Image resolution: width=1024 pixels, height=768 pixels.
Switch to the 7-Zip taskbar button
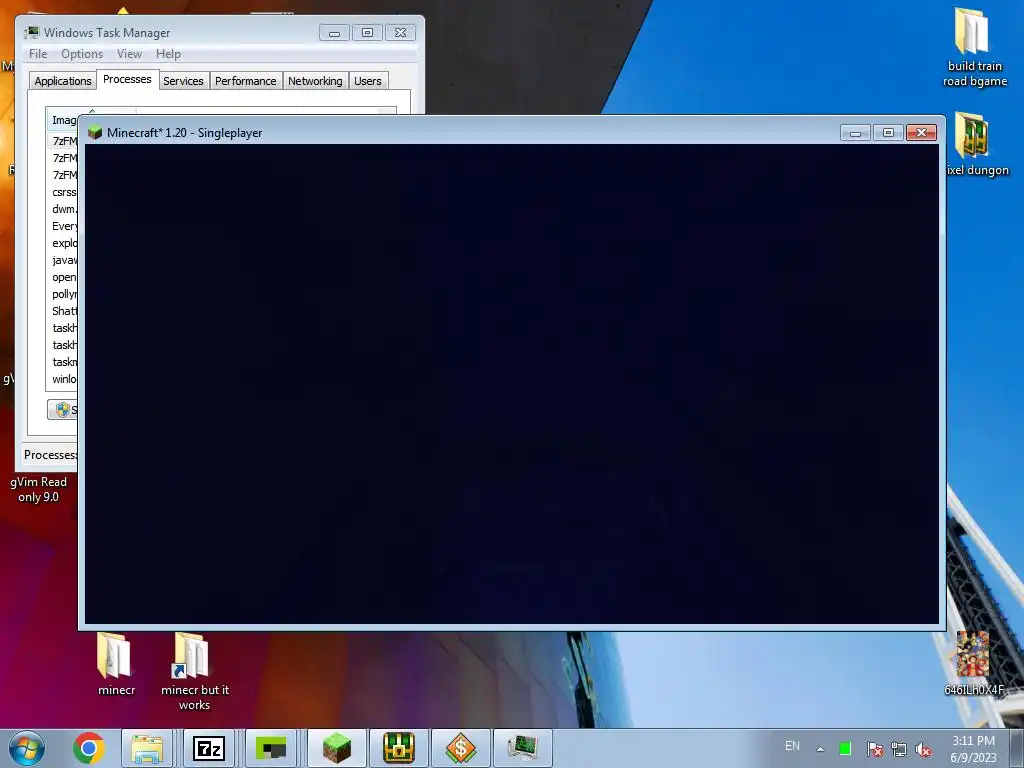point(209,748)
